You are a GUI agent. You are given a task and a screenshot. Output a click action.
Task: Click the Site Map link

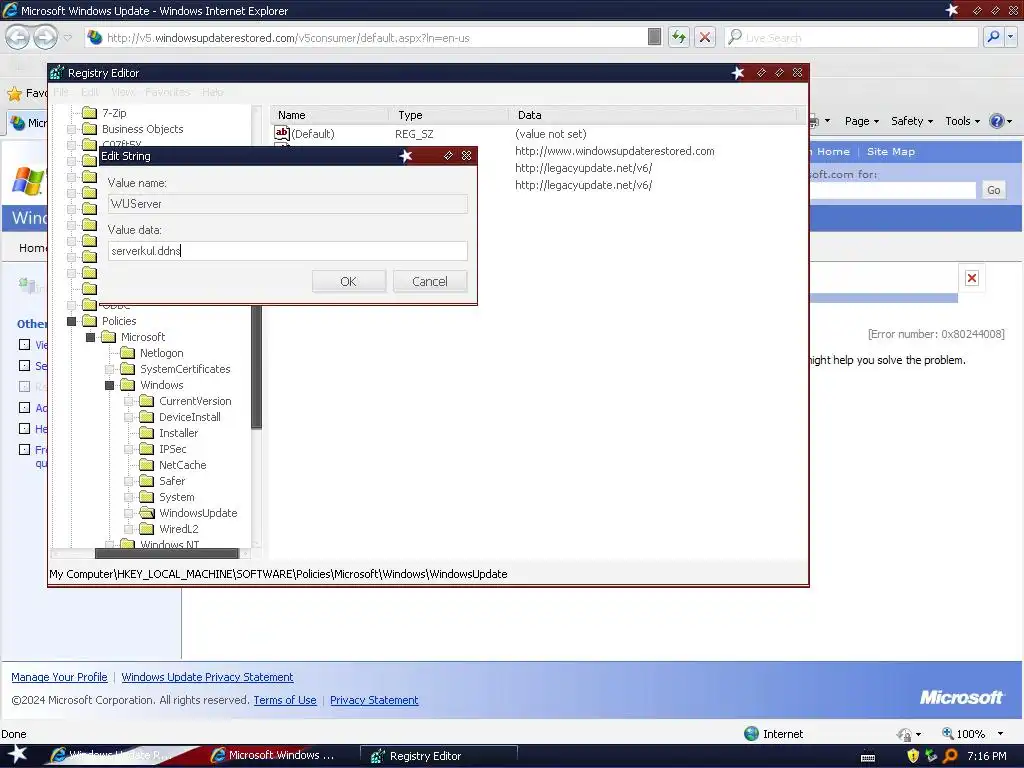891,152
